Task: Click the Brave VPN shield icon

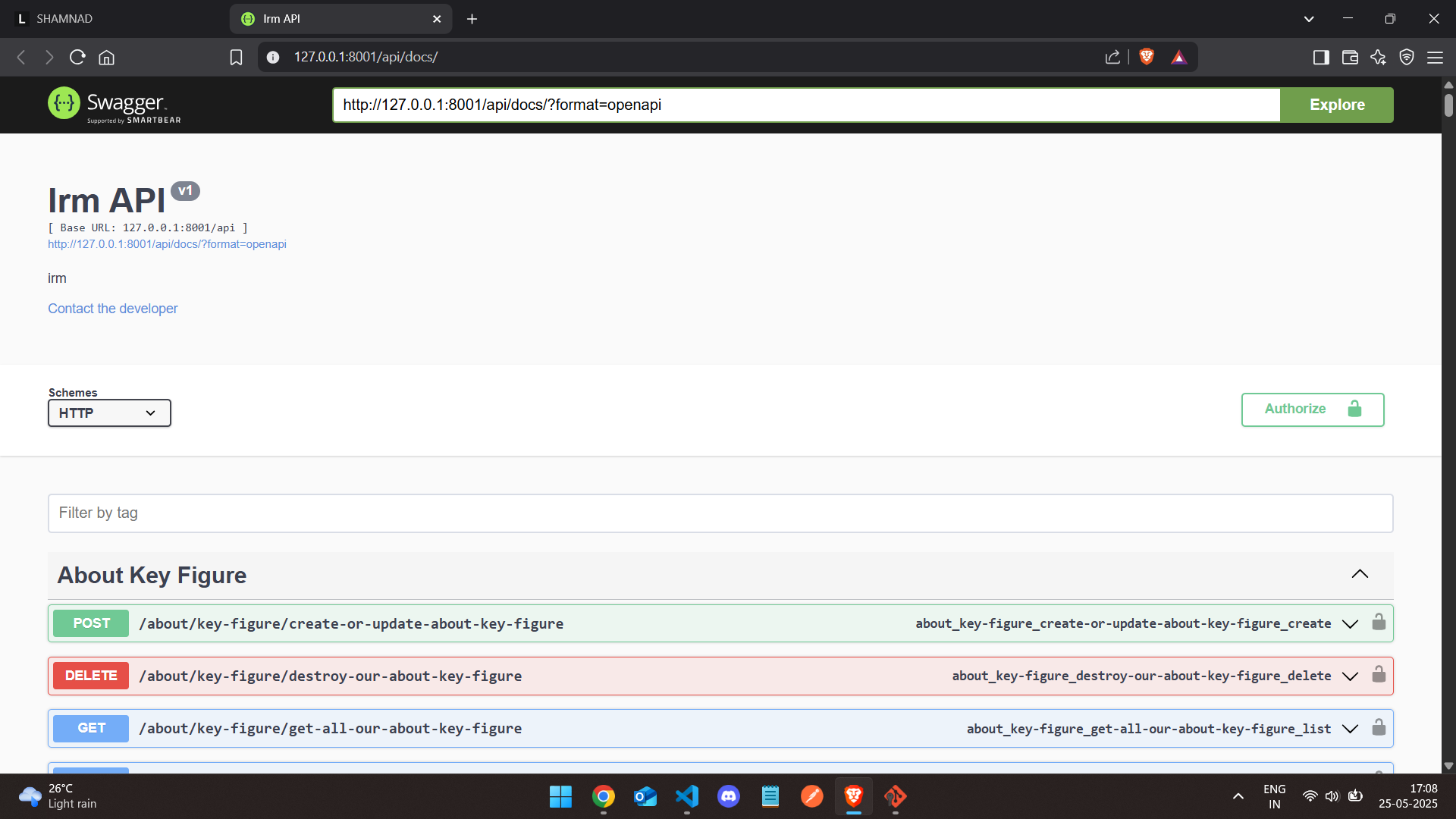Action: click(1407, 57)
